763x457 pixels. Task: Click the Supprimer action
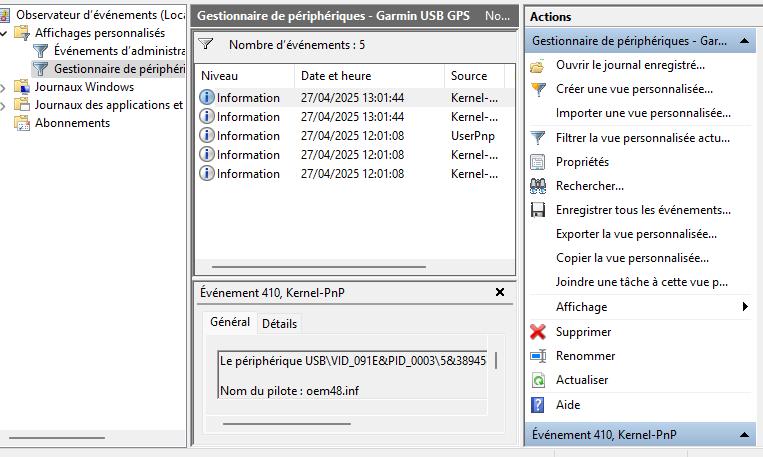coord(583,332)
